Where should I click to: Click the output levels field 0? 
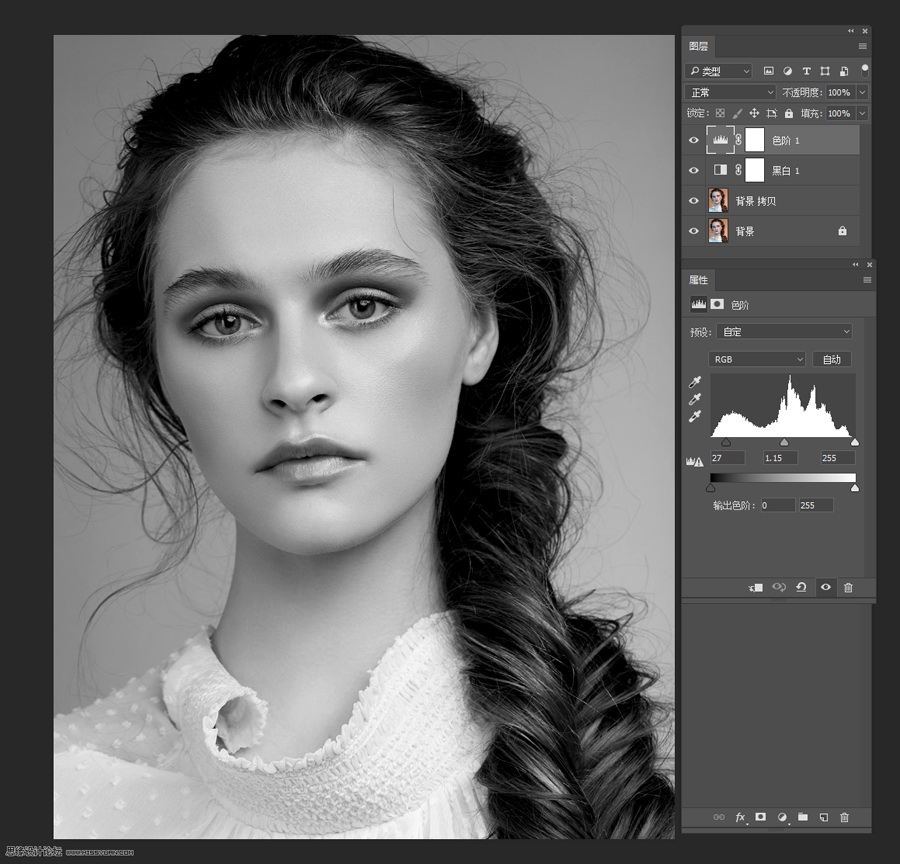(778, 505)
